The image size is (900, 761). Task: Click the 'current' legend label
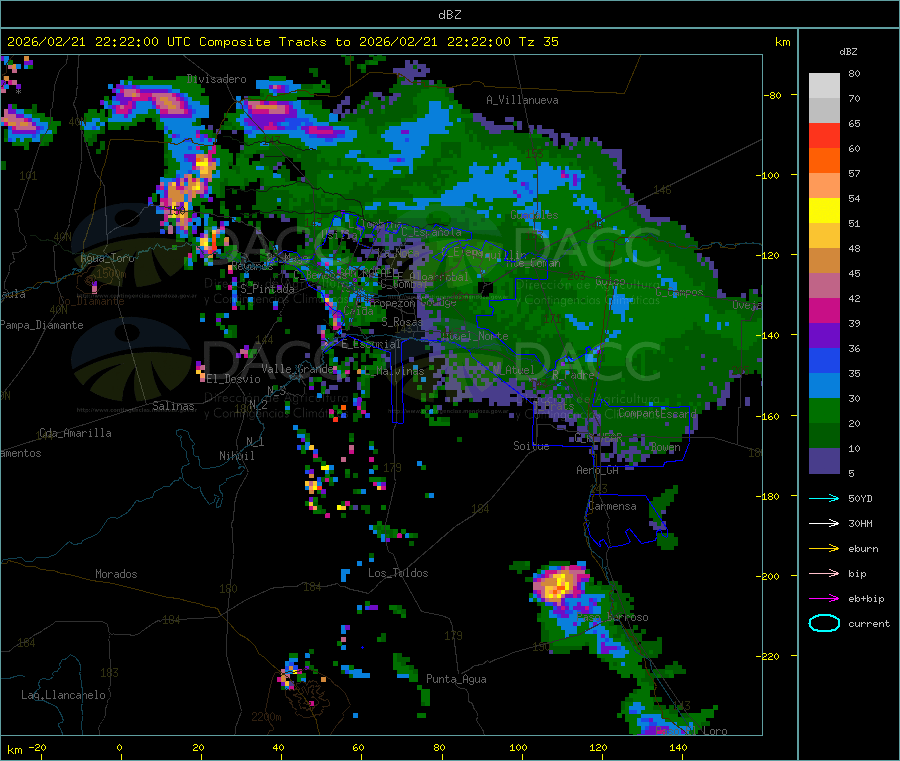pos(869,623)
